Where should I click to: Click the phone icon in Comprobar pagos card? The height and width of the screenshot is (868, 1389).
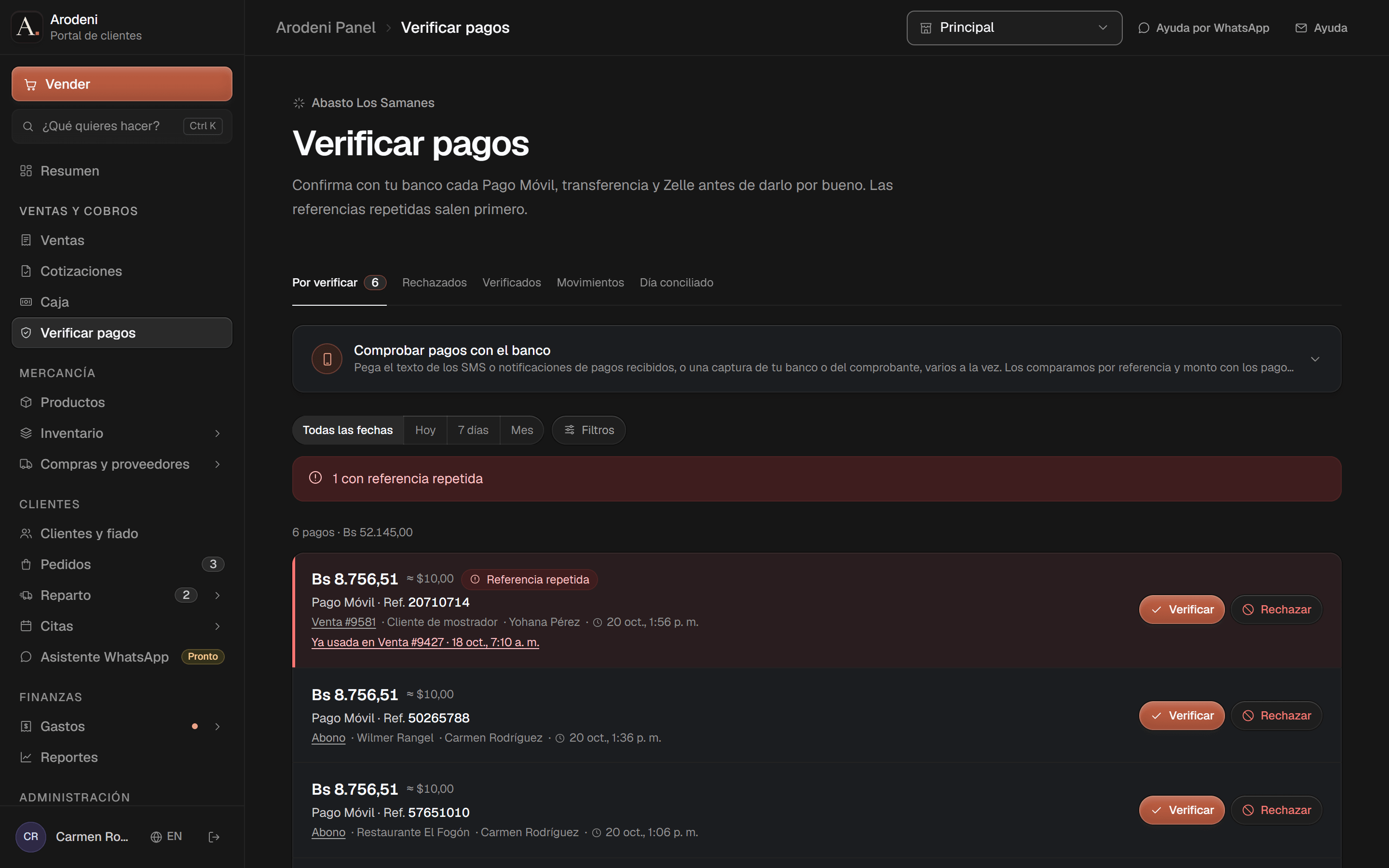tap(327, 359)
